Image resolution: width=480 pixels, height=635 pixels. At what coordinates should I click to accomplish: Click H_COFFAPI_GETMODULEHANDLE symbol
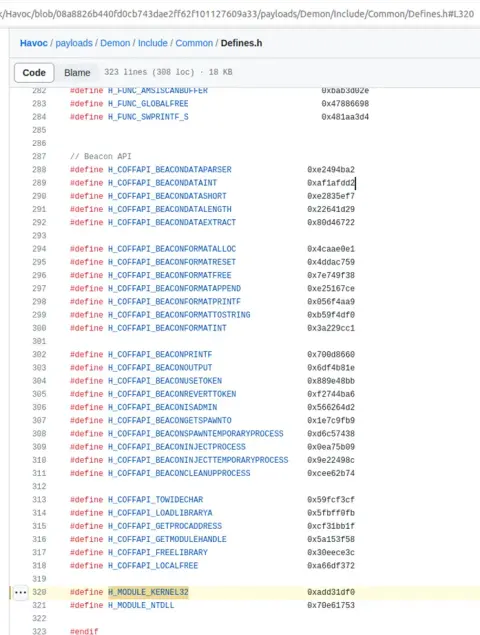point(167,539)
